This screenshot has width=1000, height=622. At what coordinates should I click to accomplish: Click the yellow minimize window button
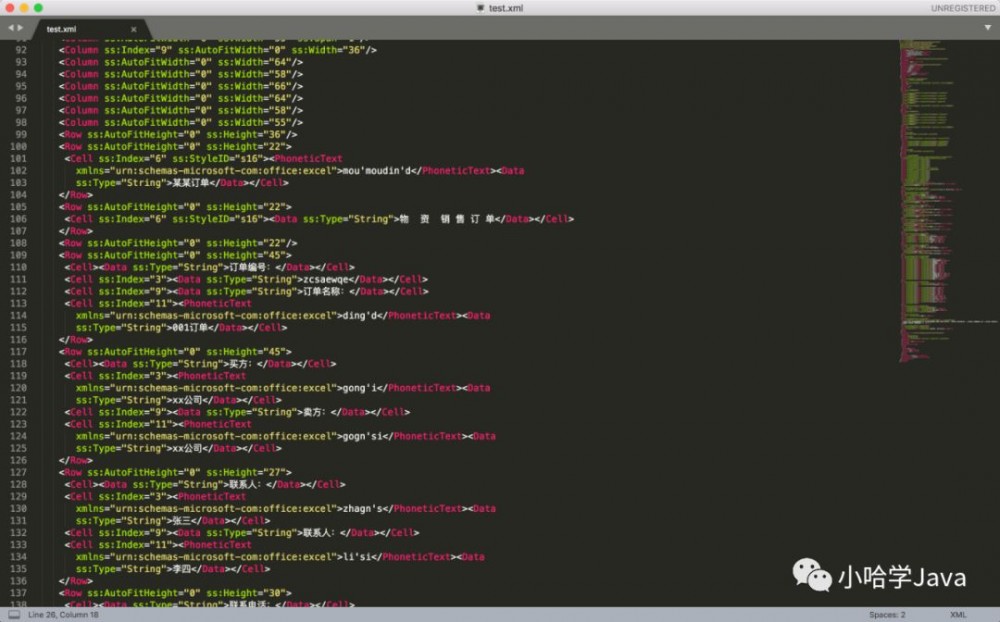(24, 8)
